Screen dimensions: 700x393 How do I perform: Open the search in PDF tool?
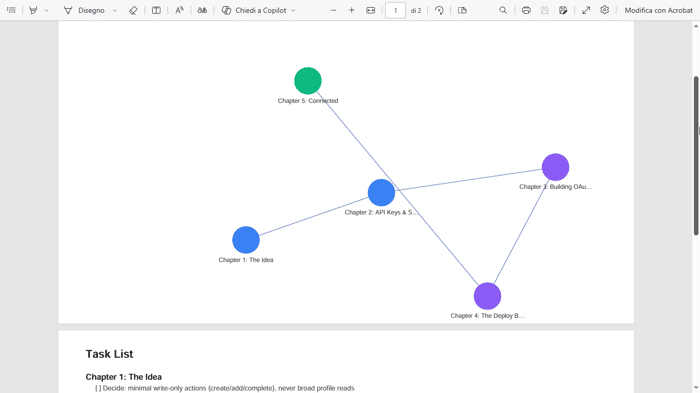tap(503, 10)
